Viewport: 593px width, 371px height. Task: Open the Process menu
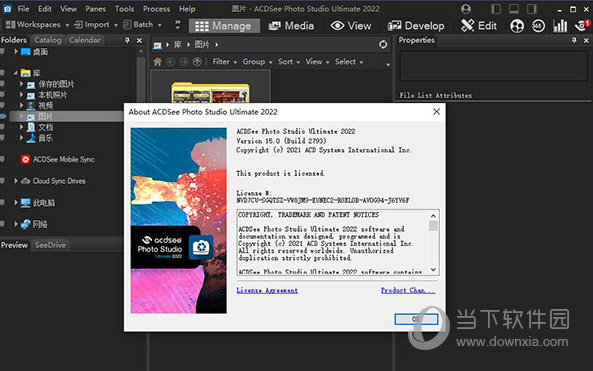[x=156, y=9]
